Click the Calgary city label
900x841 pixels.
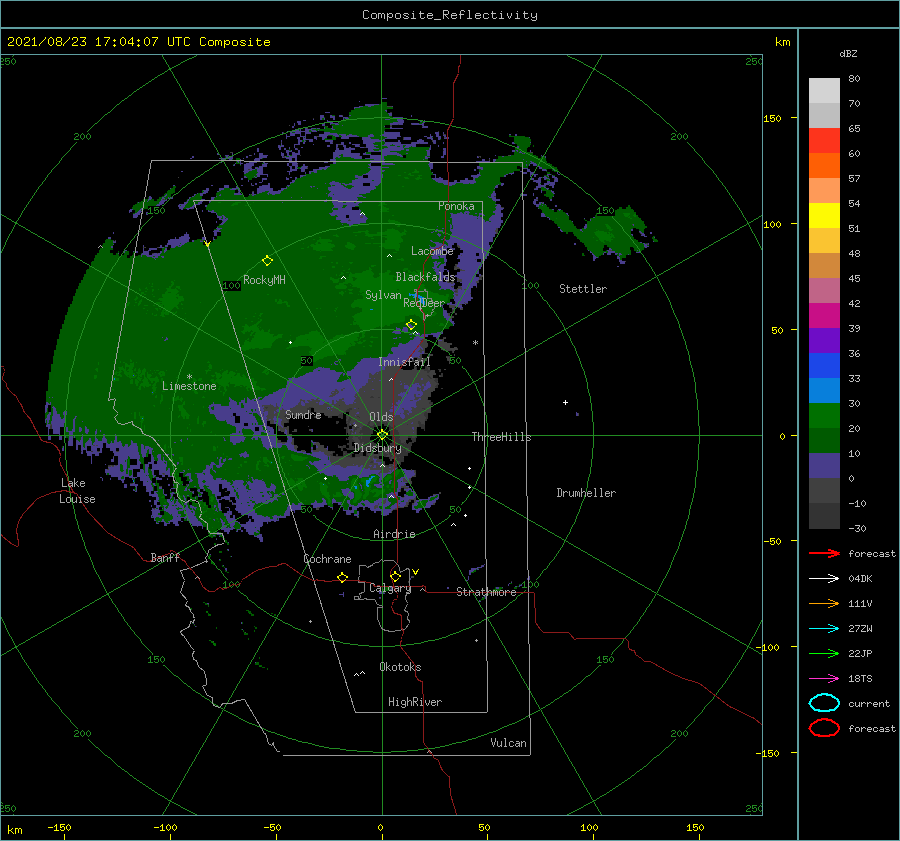[x=390, y=588]
